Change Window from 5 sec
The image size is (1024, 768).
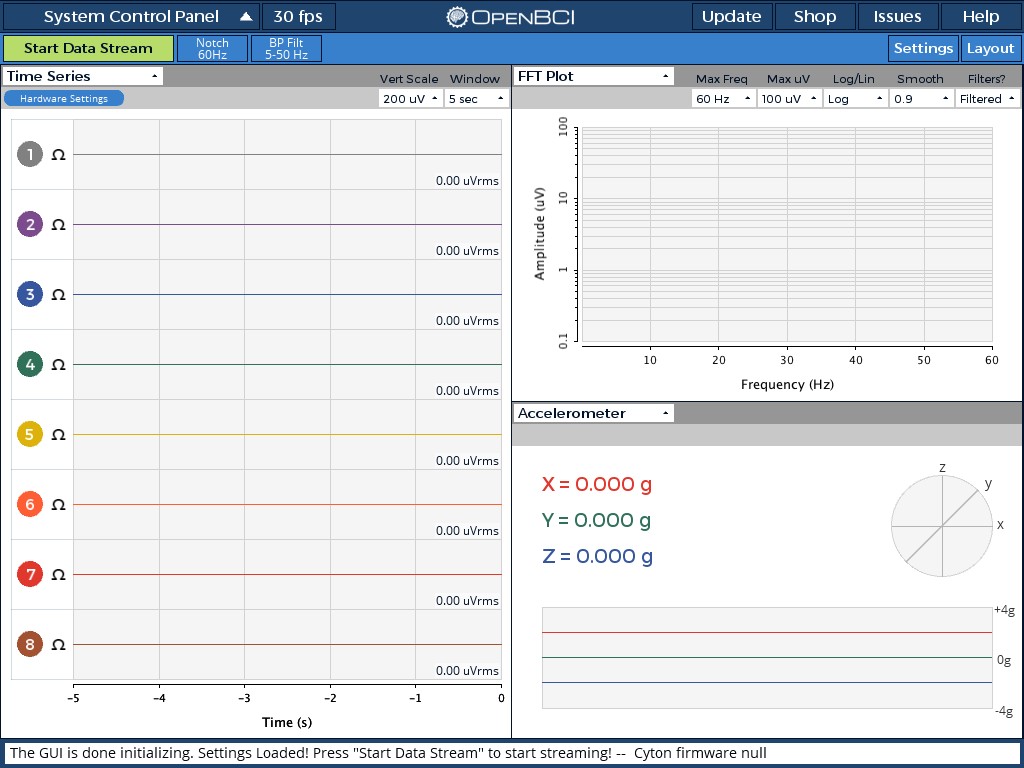tap(477, 99)
